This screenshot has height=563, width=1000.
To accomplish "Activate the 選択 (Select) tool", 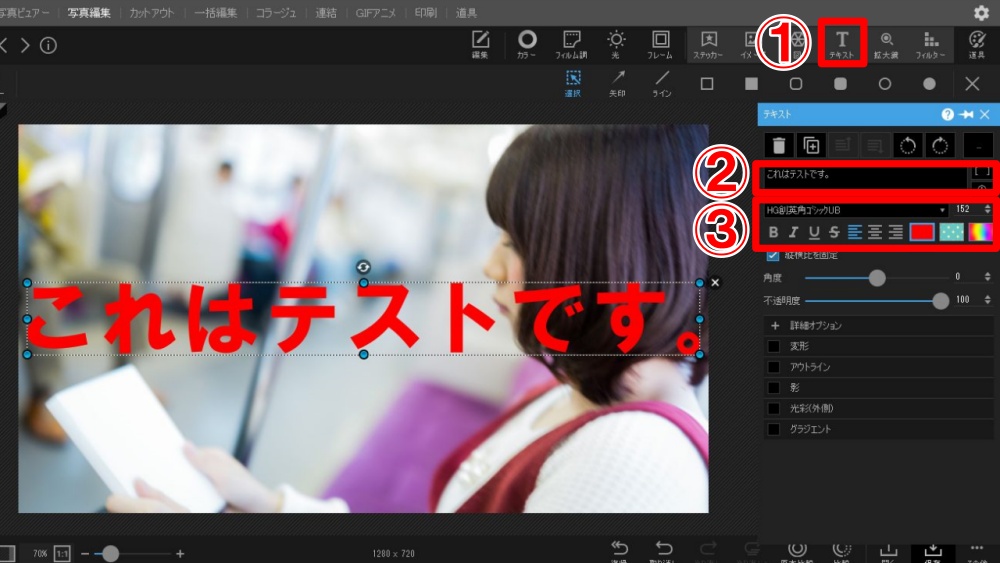I will (573, 84).
